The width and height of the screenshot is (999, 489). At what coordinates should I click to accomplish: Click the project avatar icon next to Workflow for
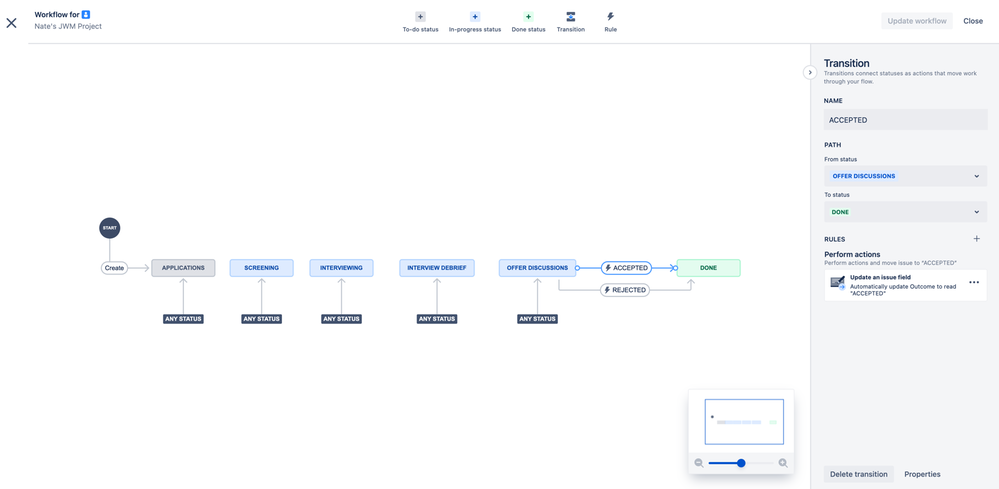[x=86, y=14]
